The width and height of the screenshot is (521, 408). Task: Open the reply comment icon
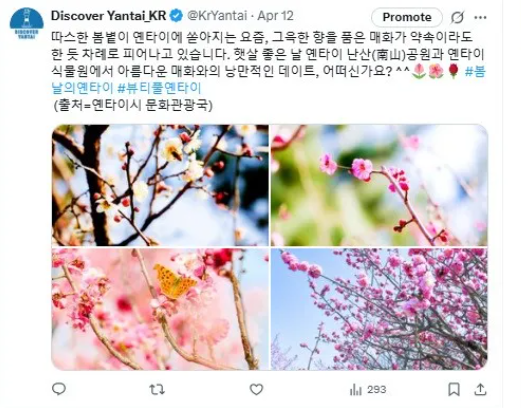(x=59, y=389)
